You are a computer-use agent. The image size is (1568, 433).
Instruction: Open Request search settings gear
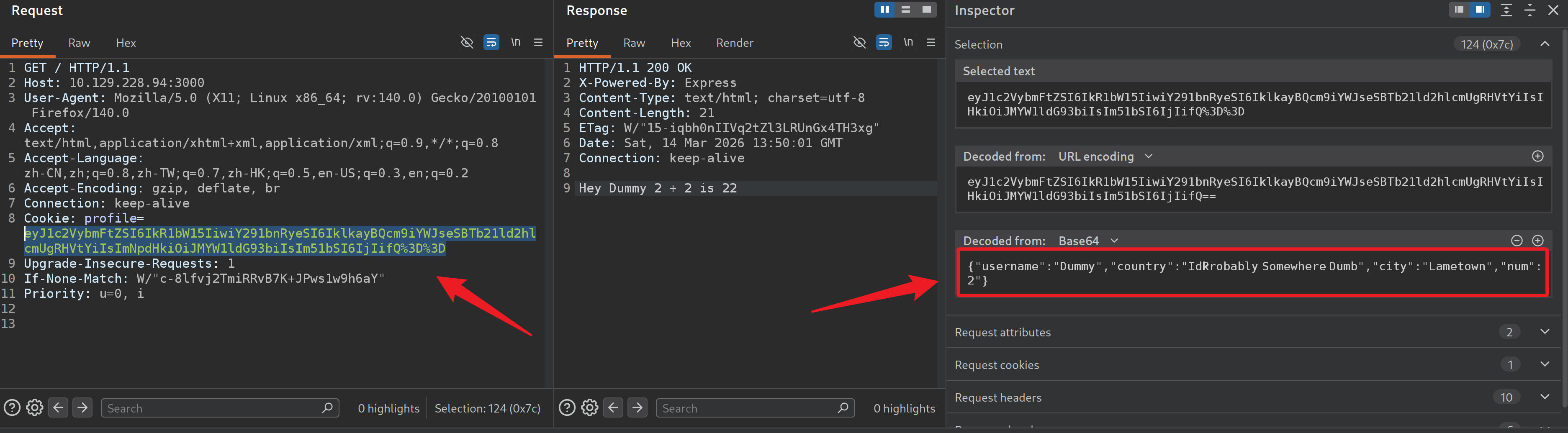pos(35,407)
